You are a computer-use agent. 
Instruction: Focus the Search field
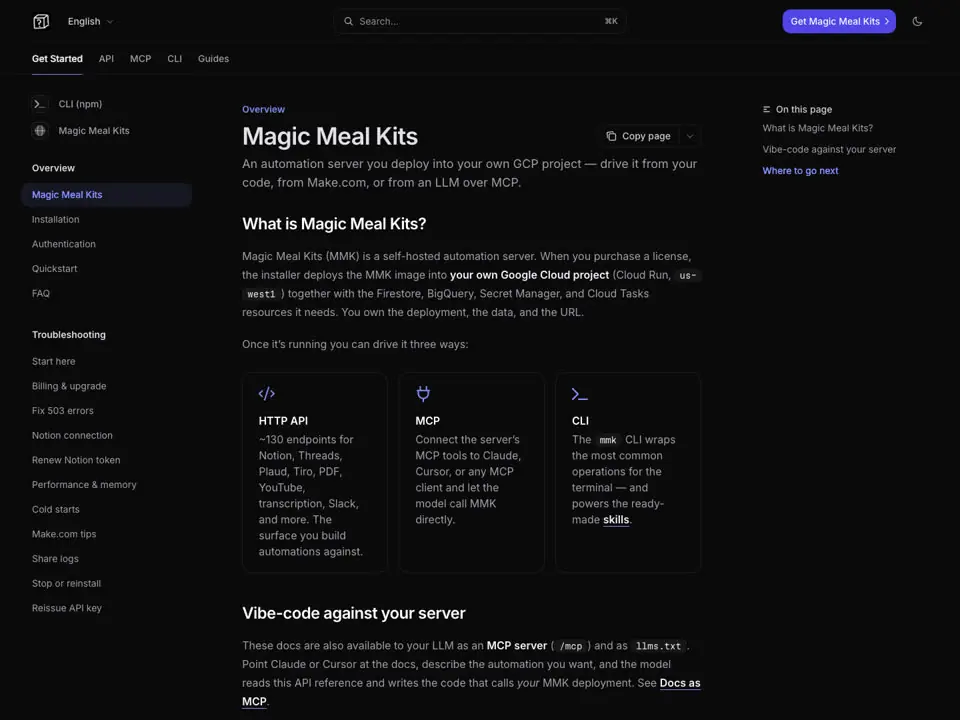click(480, 21)
